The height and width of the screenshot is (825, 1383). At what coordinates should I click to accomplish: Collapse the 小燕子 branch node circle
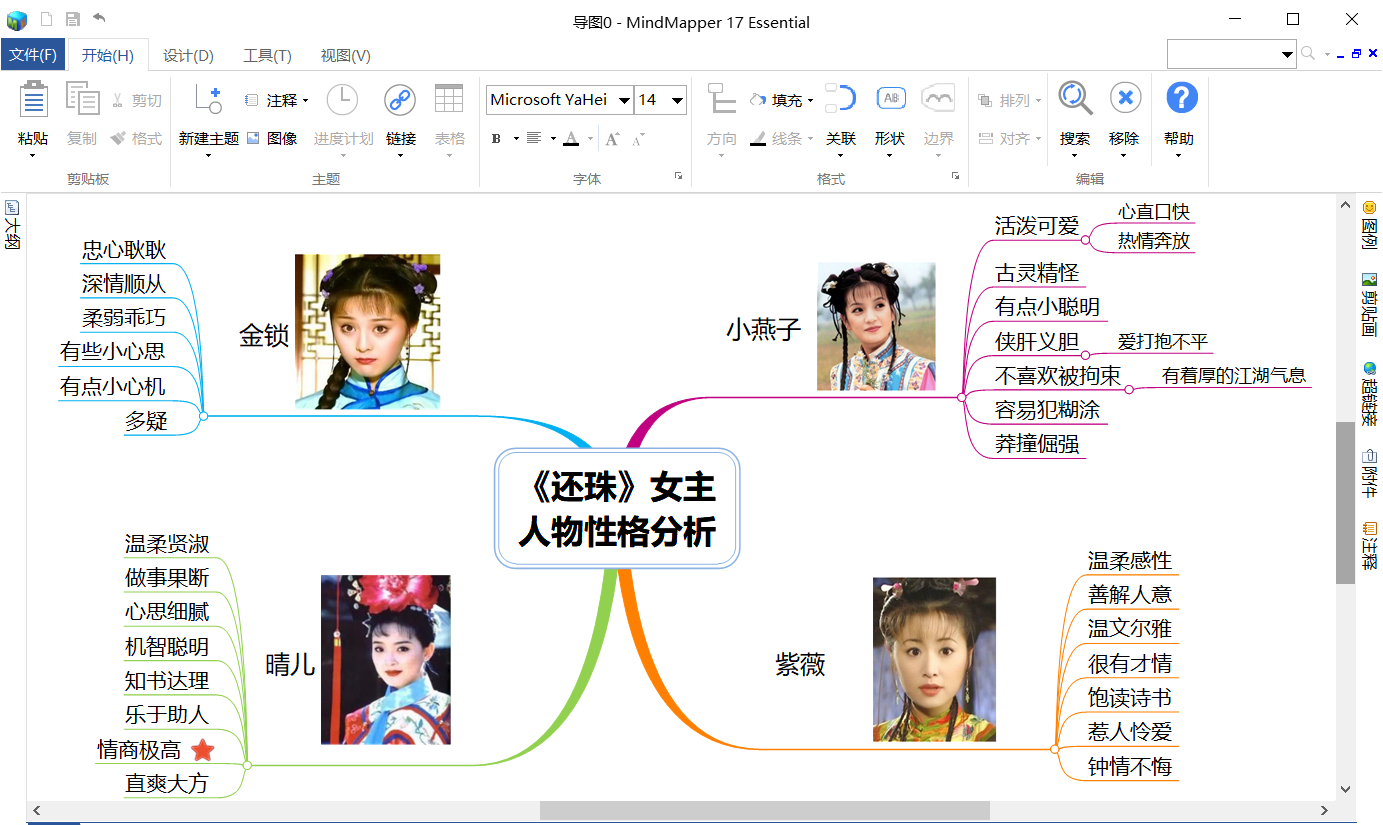(x=961, y=397)
